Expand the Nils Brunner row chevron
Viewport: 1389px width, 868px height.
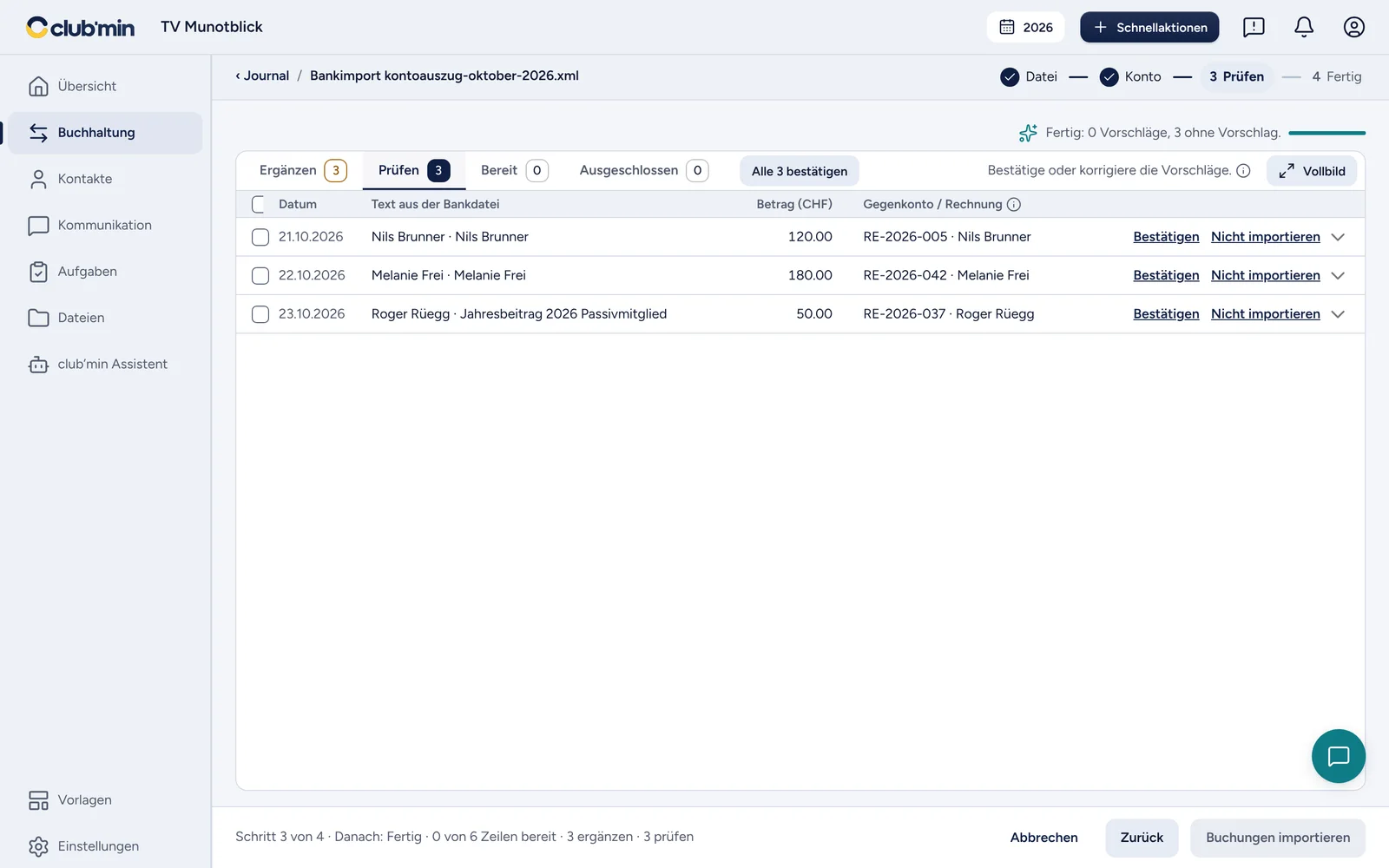[x=1338, y=237]
